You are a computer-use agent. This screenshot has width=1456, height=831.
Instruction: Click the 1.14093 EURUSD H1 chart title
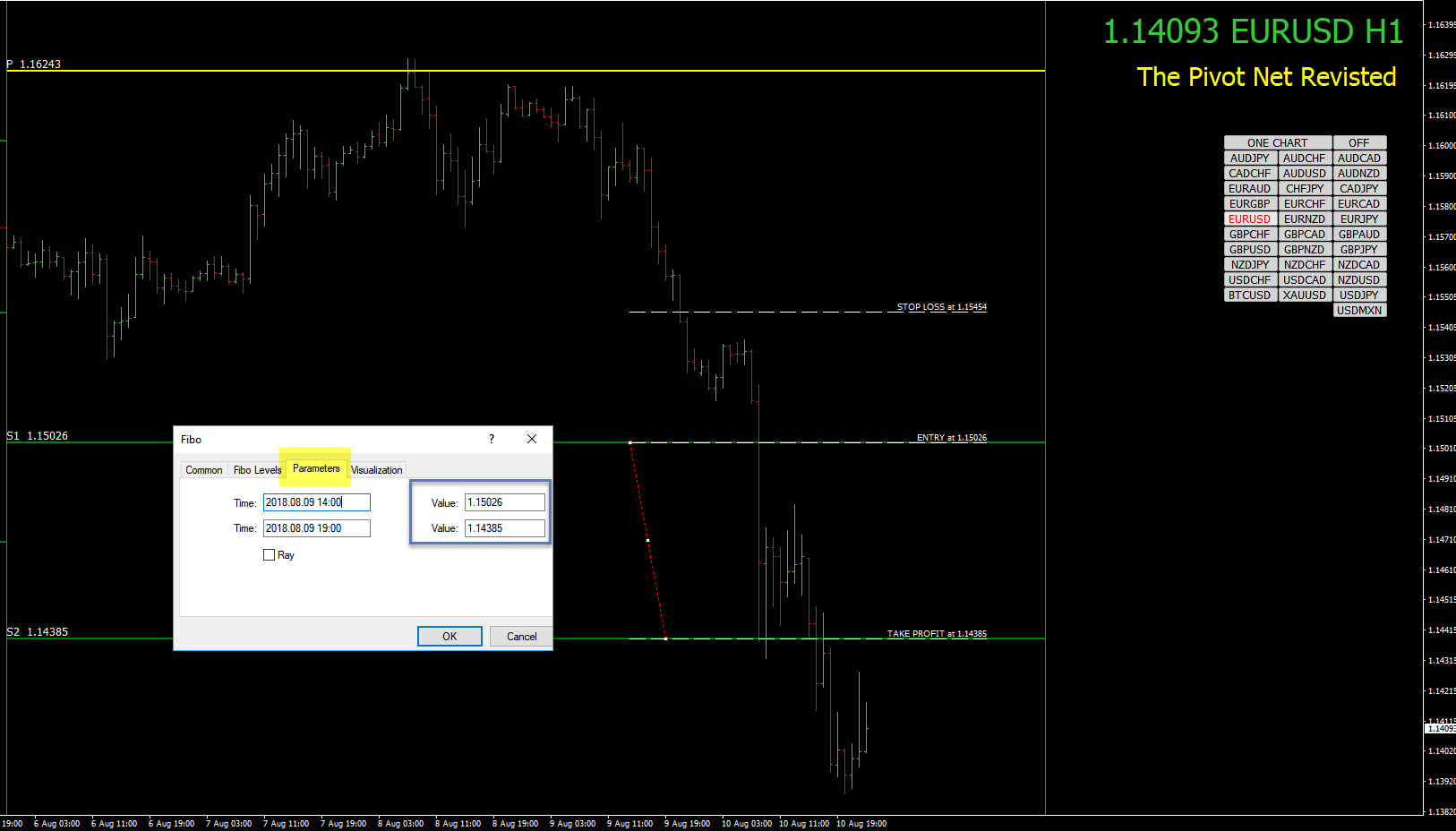point(1253,31)
